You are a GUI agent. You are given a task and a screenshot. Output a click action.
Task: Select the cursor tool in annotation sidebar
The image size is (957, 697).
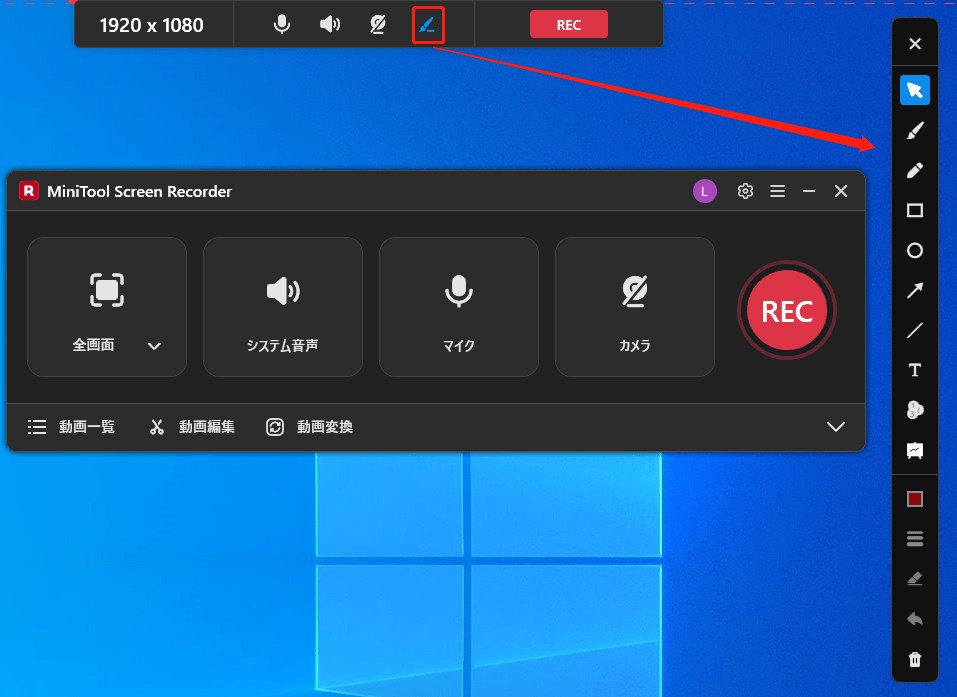tap(914, 89)
